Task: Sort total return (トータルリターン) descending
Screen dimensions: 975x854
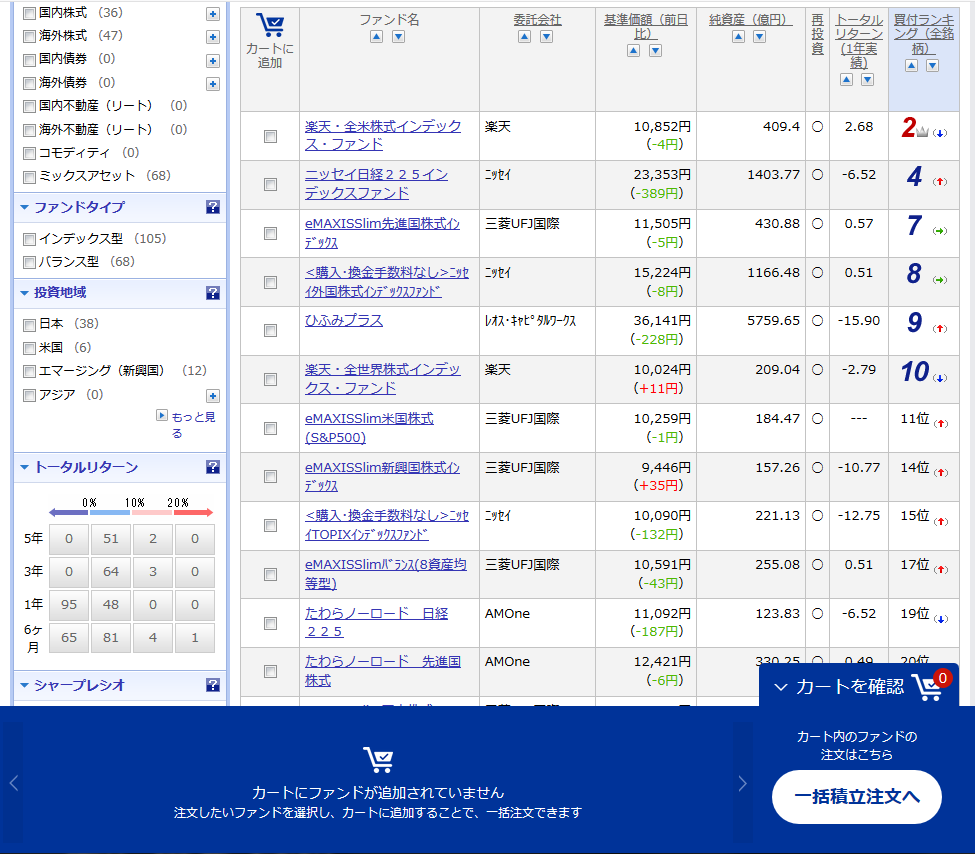Action: point(867,80)
